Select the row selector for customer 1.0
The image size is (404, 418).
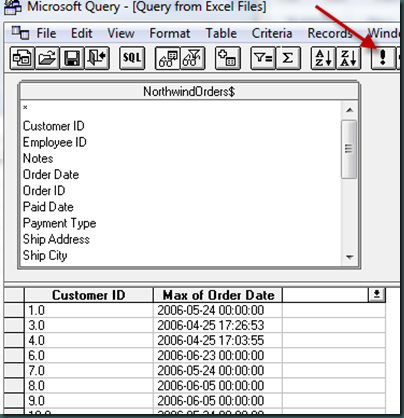click(14, 310)
